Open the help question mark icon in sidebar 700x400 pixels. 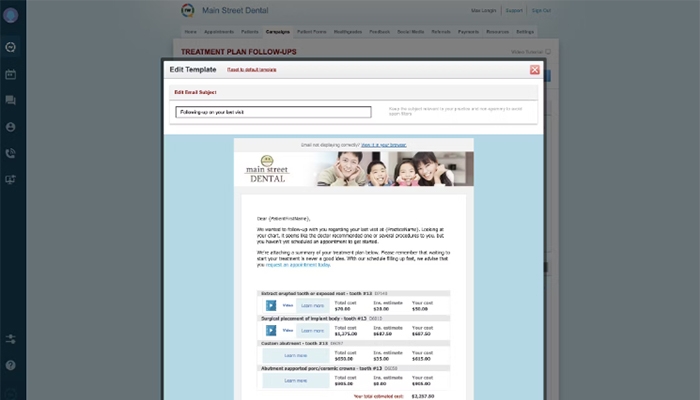click(x=10, y=365)
